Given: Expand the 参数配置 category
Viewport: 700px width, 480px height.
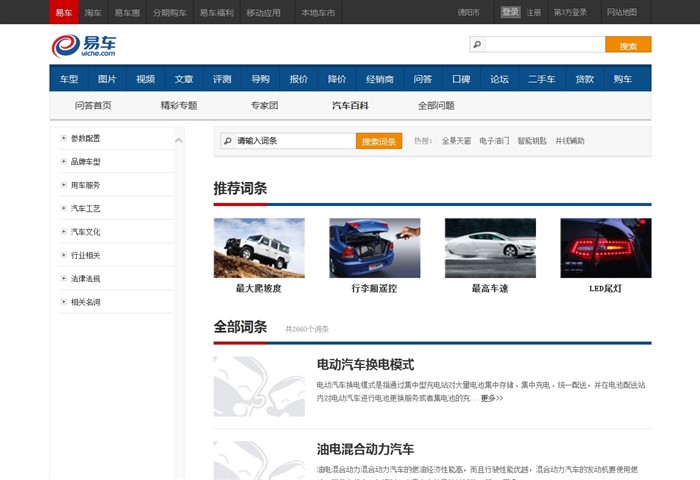Looking at the screenshot, I should (x=63, y=138).
